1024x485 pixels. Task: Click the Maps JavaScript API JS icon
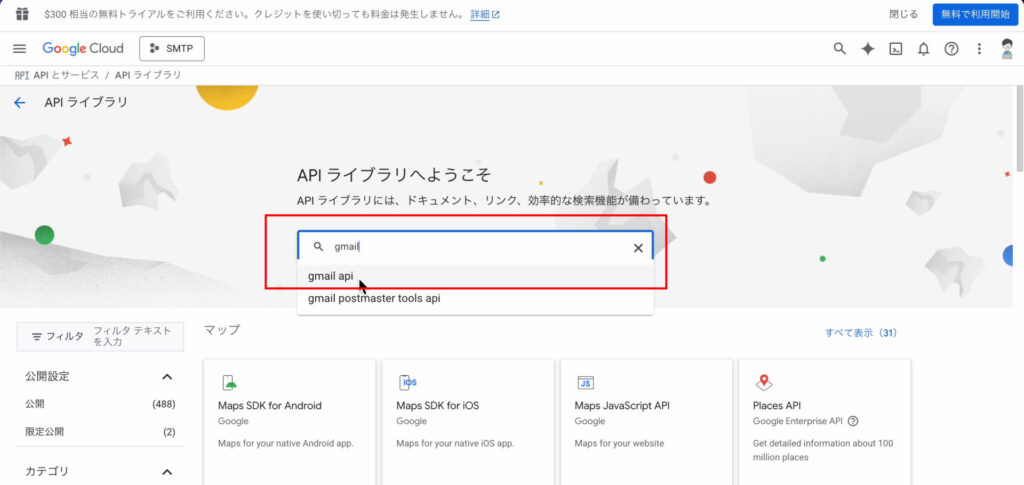[586, 383]
